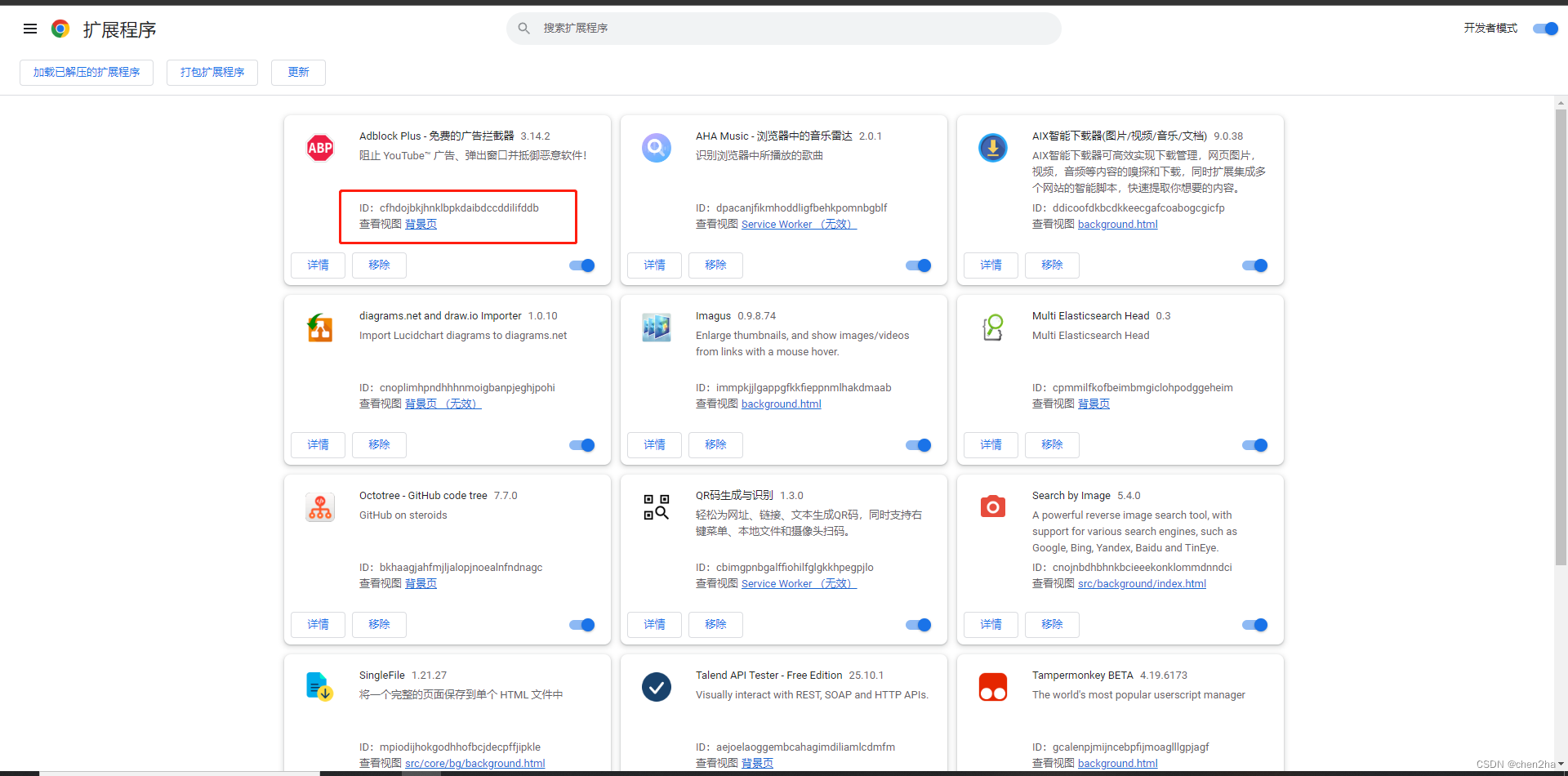Turn off the Octotree extension

(x=582, y=625)
